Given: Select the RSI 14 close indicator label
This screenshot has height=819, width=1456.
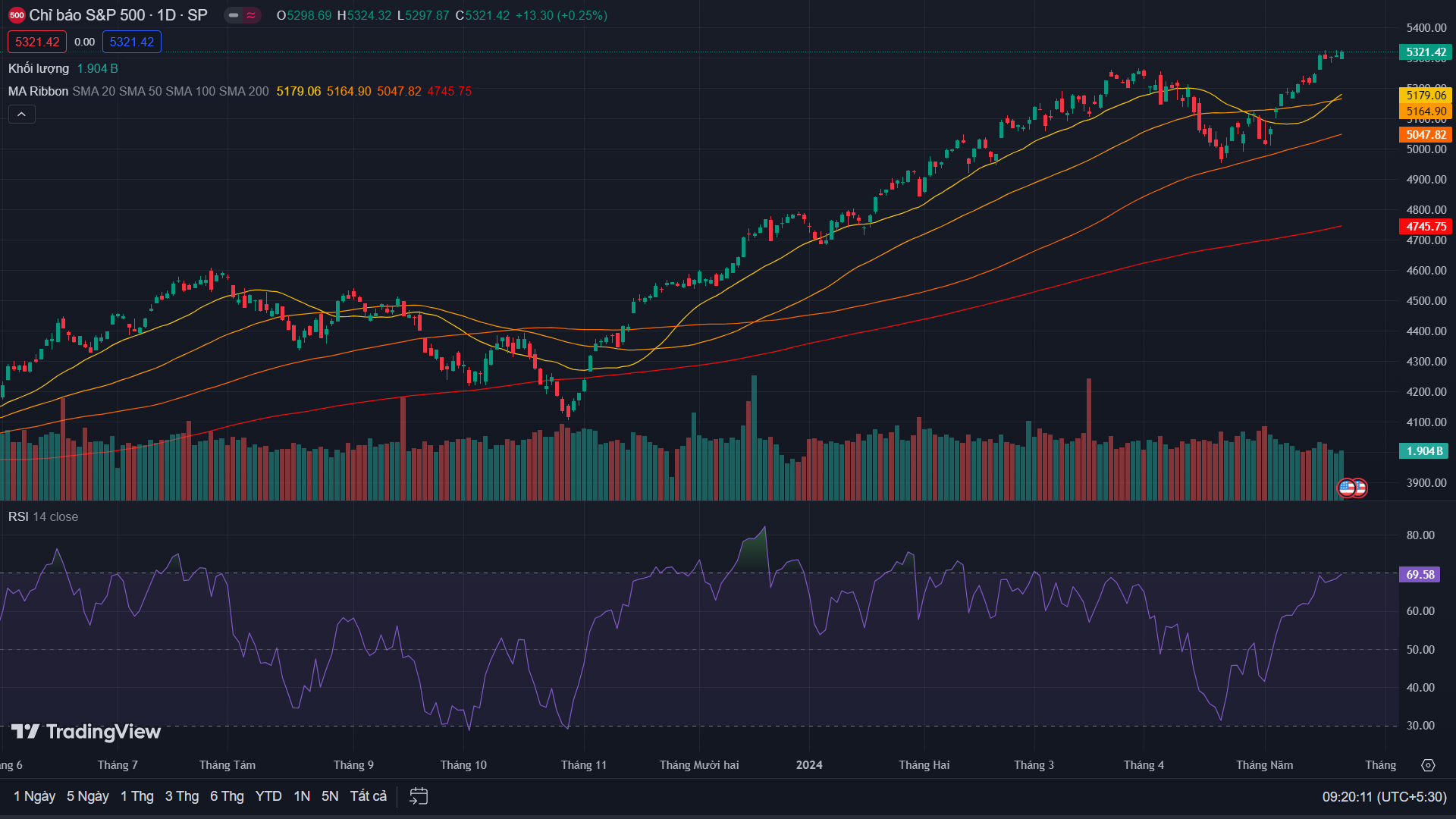Looking at the screenshot, I should 43,516.
